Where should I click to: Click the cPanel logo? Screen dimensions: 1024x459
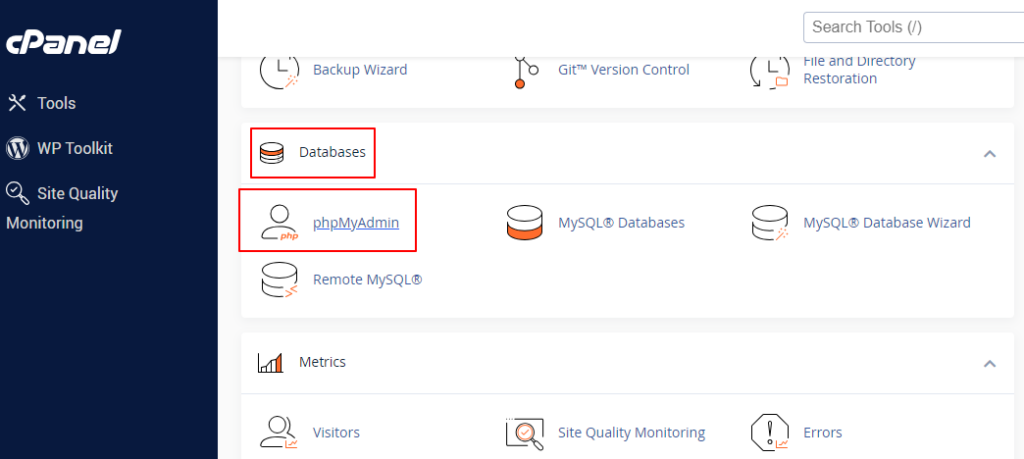[63, 43]
